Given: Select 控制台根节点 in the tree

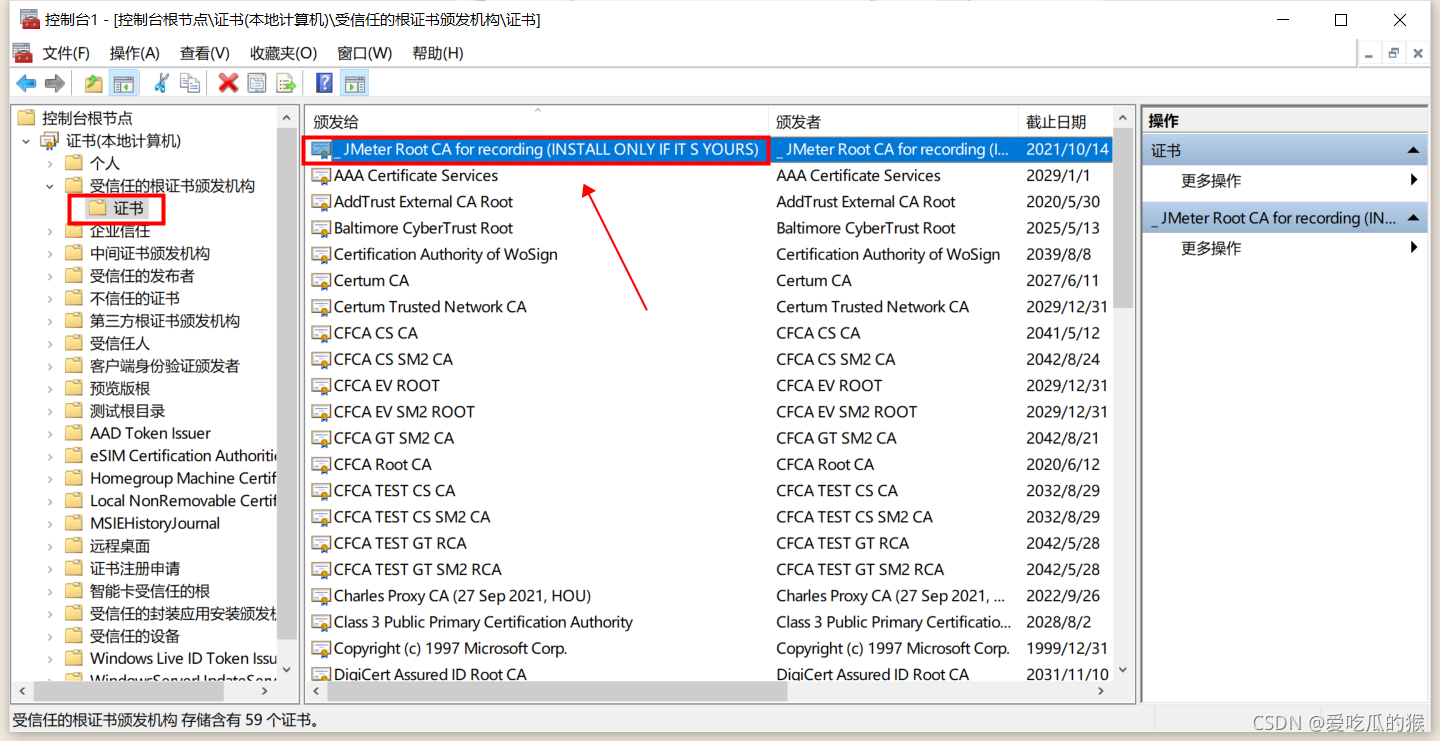Looking at the screenshot, I should pyautogui.click(x=87, y=118).
